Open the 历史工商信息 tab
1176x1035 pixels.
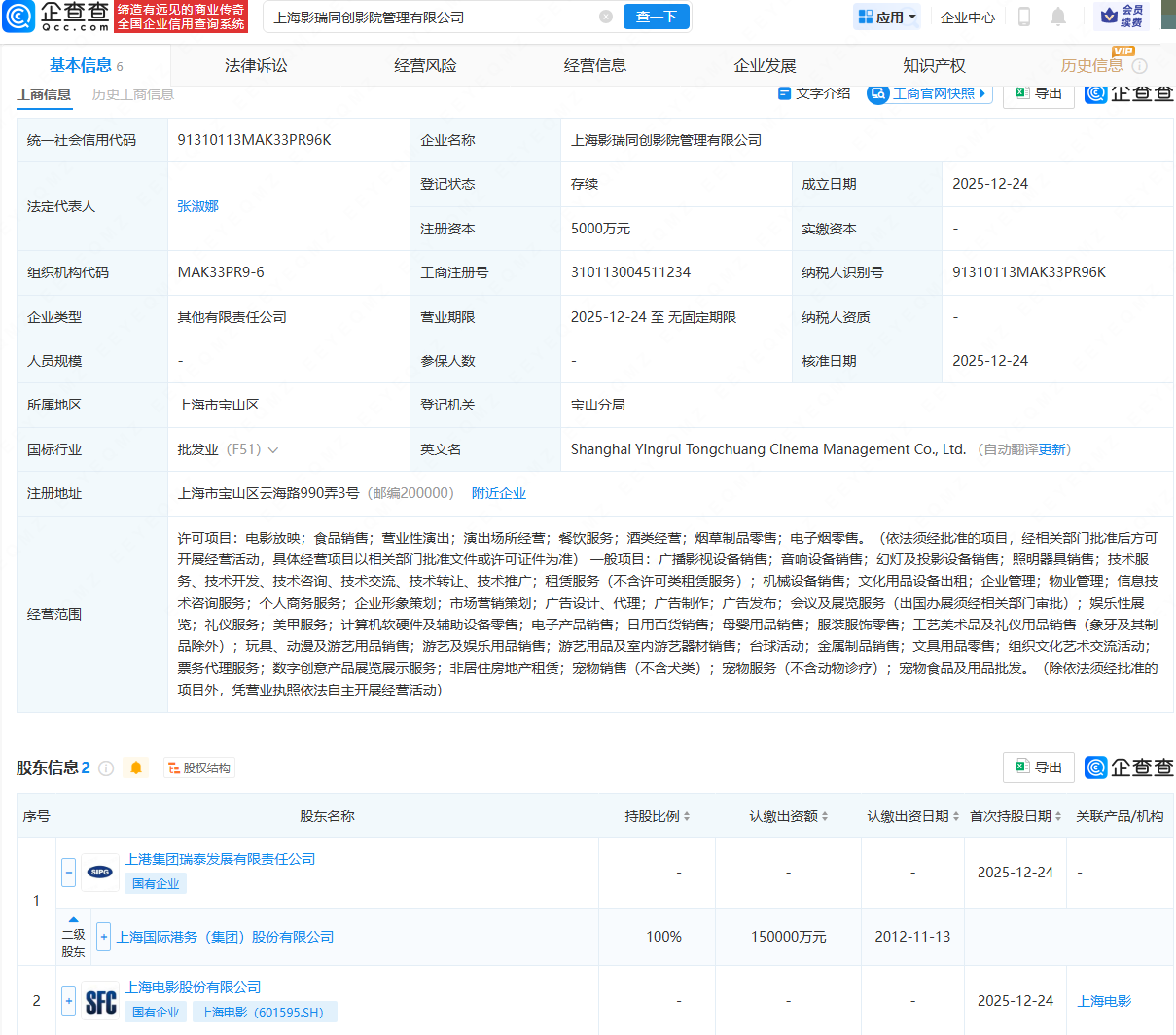point(133,94)
